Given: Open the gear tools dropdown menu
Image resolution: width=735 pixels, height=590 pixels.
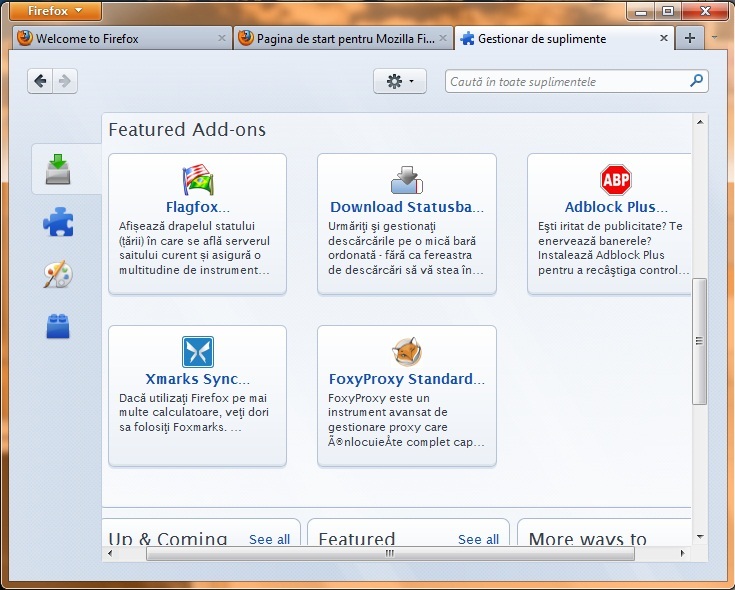Looking at the screenshot, I should pyautogui.click(x=400, y=81).
